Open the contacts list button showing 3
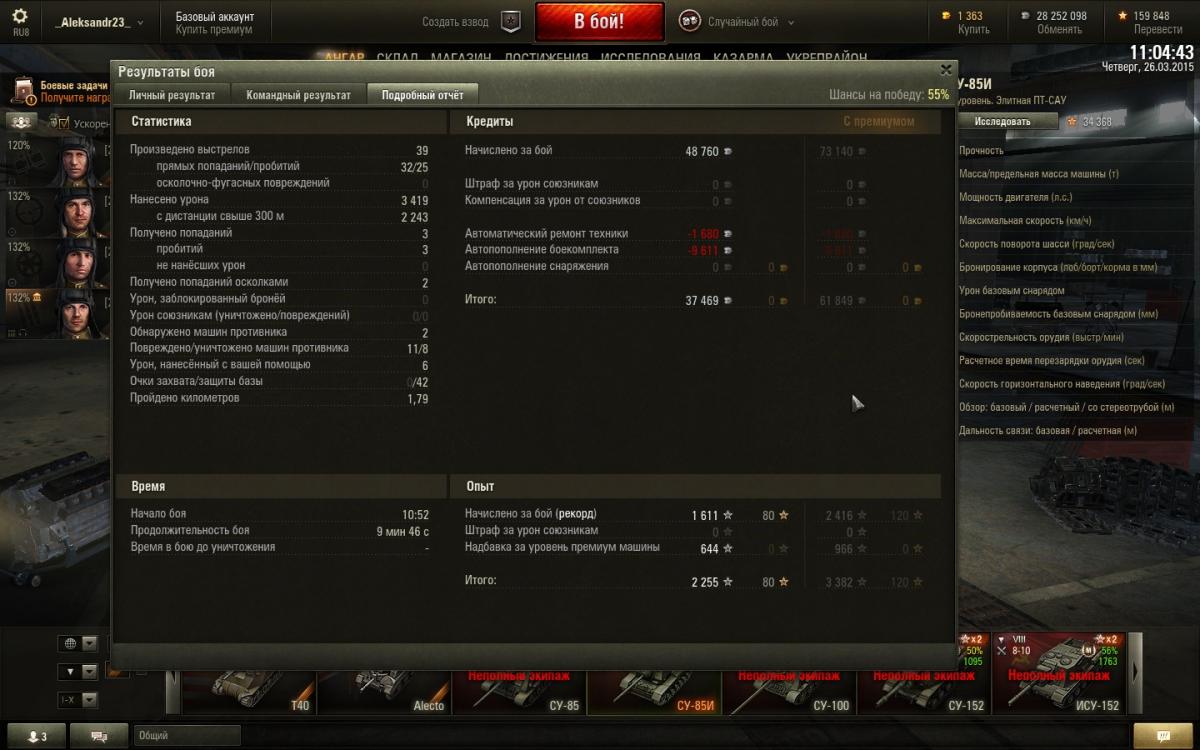This screenshot has height=750, width=1200. pos(36,736)
